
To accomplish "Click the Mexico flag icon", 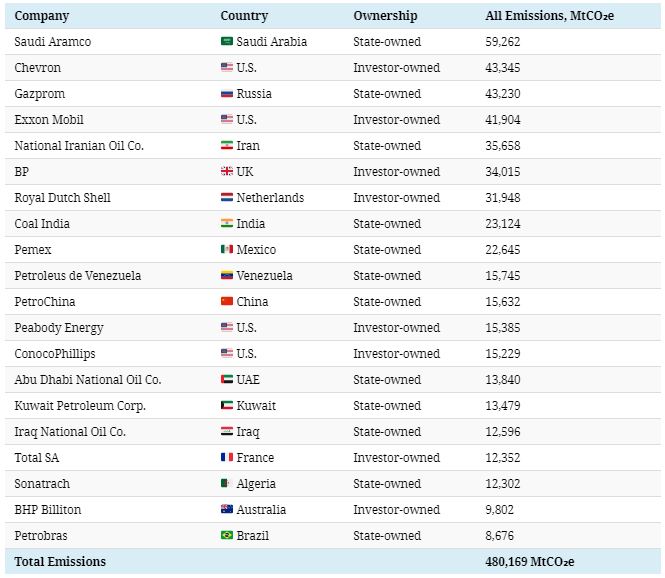I will pyautogui.click(x=227, y=249).
